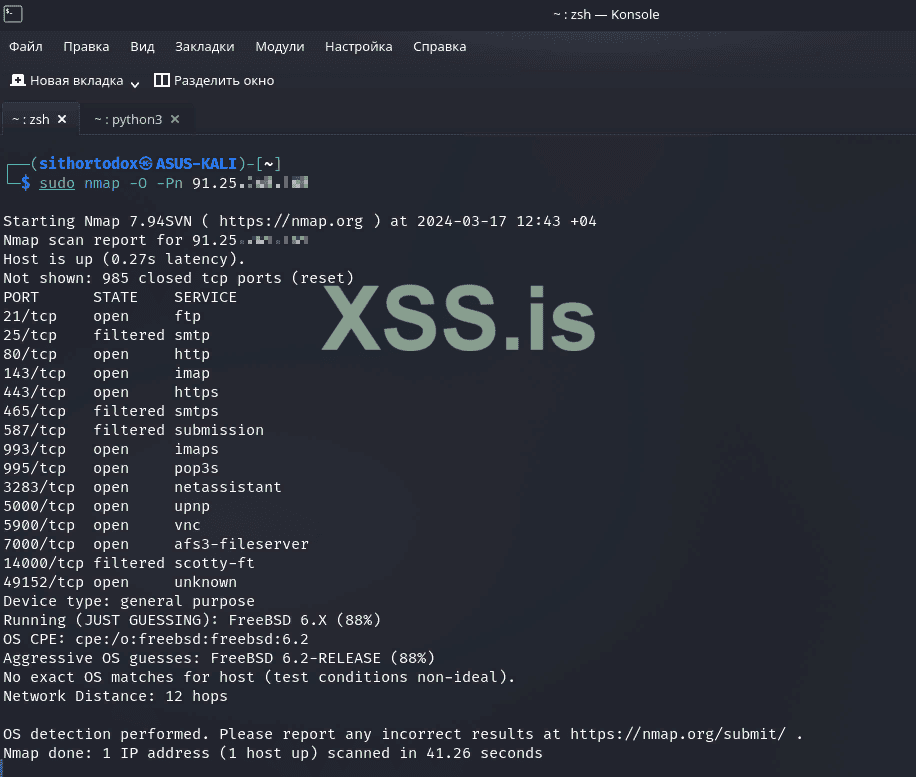The image size is (916, 777).
Task: Click the underlined sudo command word
Action: click(x=57, y=183)
